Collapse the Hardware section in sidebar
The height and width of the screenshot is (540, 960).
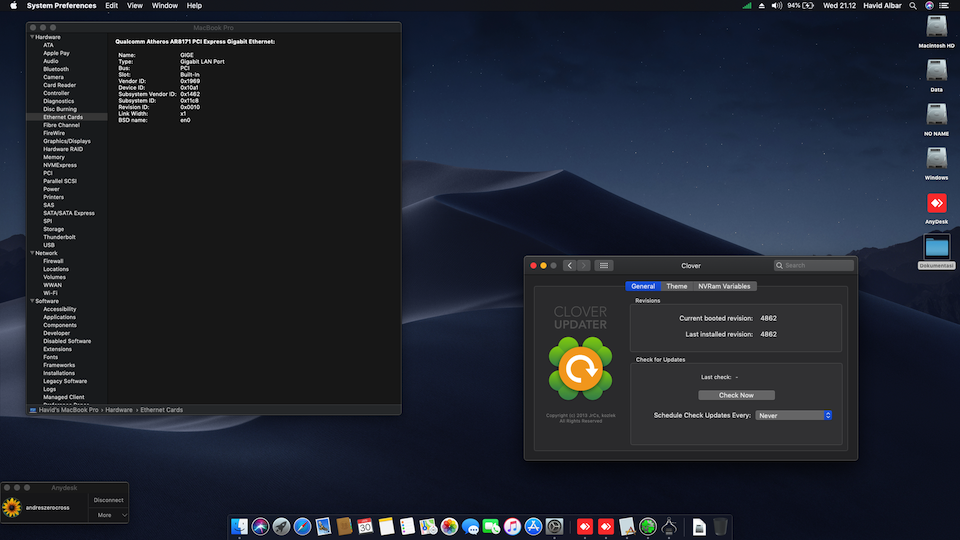click(31, 37)
